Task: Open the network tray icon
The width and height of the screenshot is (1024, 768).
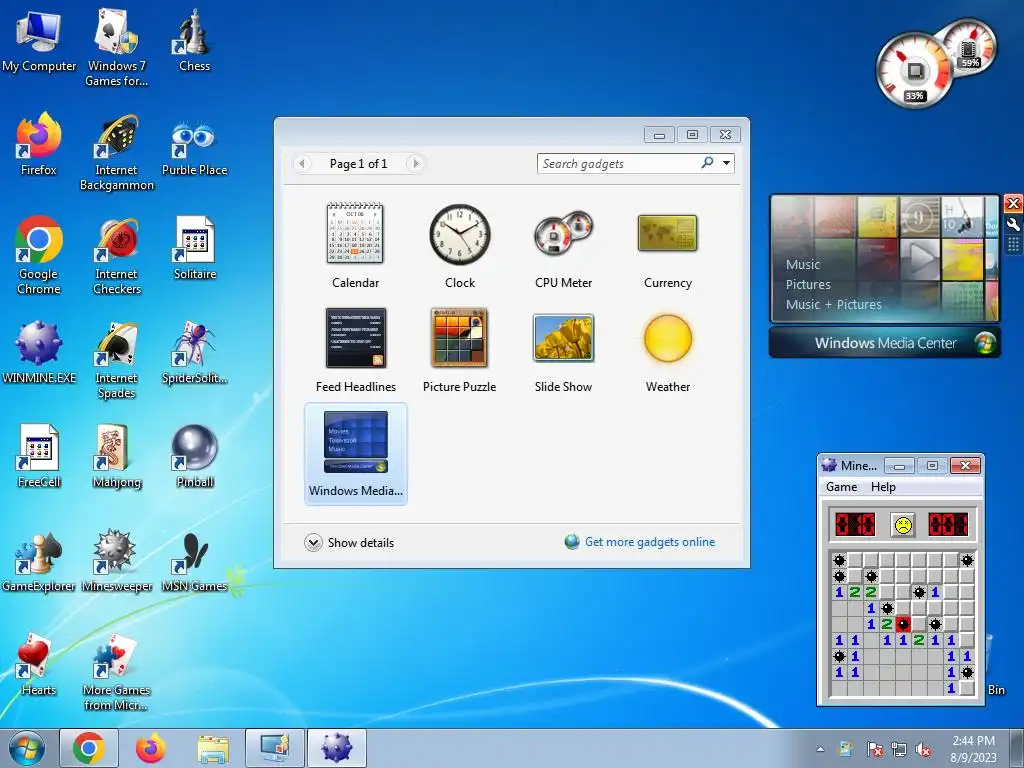Action: [x=899, y=750]
